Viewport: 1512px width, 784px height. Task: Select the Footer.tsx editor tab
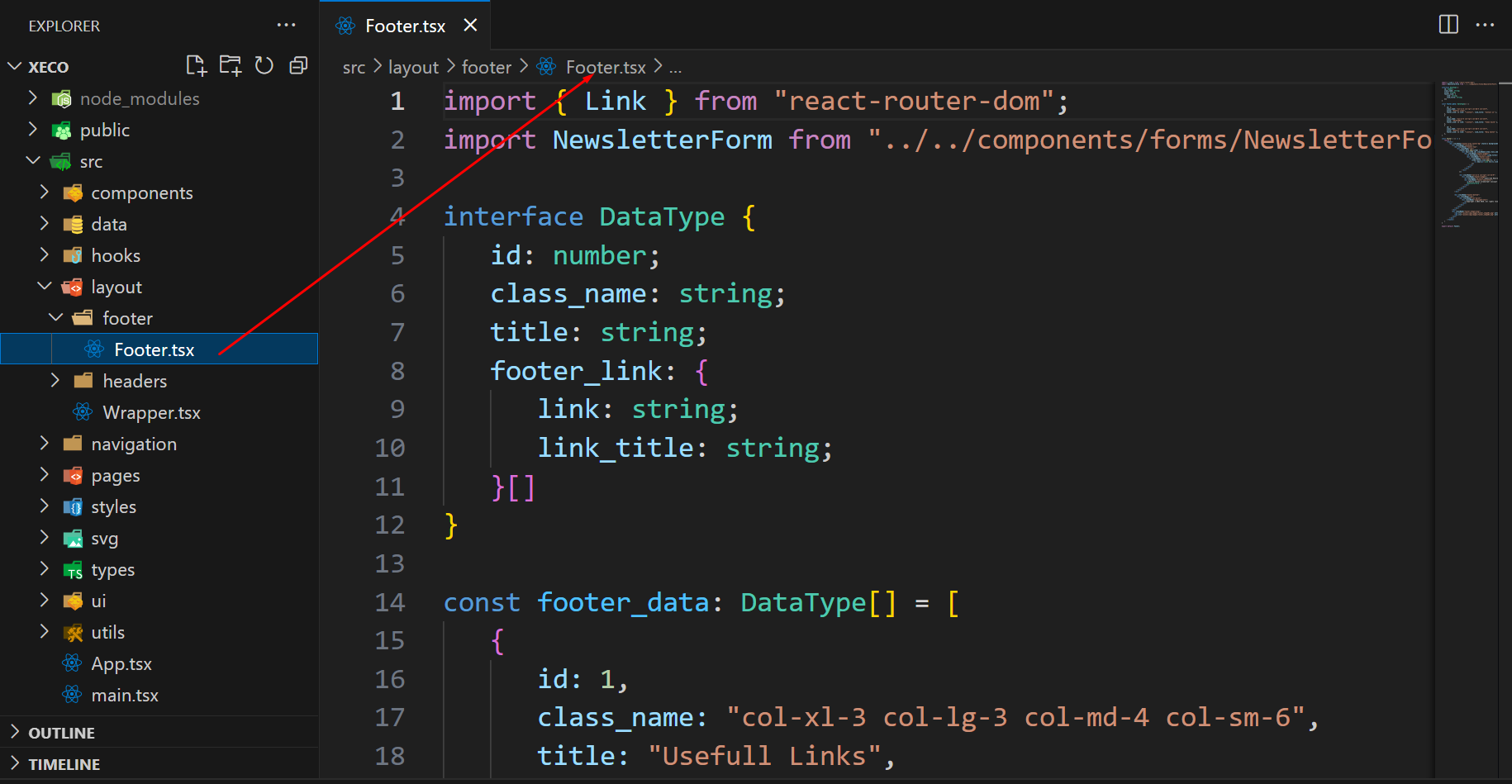pyautogui.click(x=406, y=26)
